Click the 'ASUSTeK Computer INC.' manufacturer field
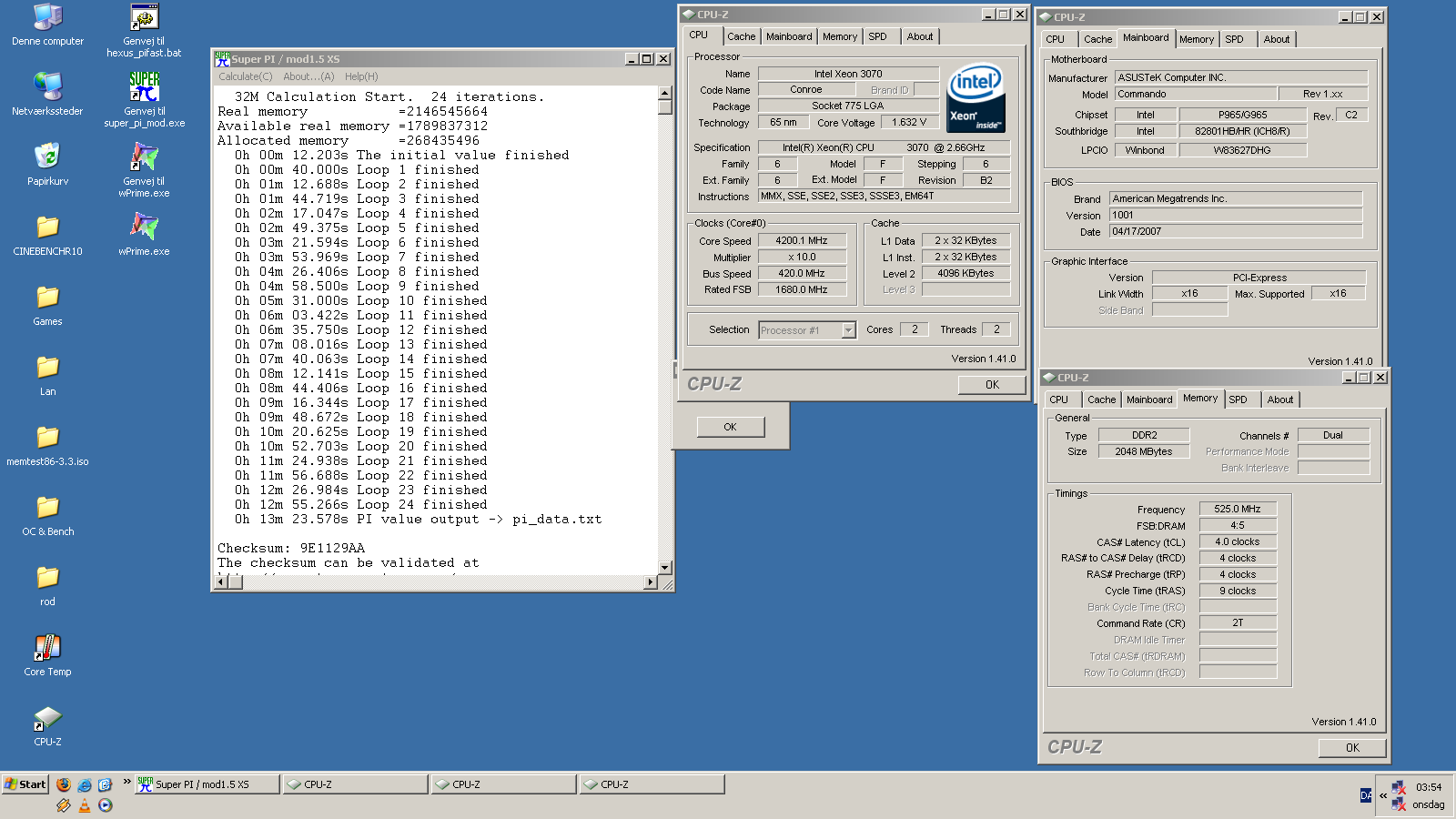 coord(1241,78)
